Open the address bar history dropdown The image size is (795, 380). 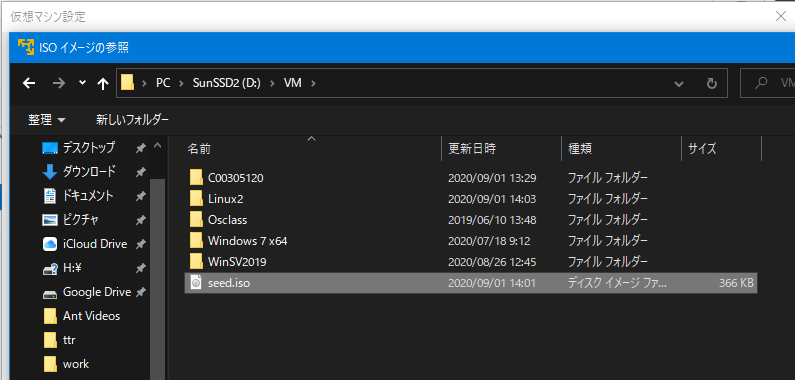[679, 84]
